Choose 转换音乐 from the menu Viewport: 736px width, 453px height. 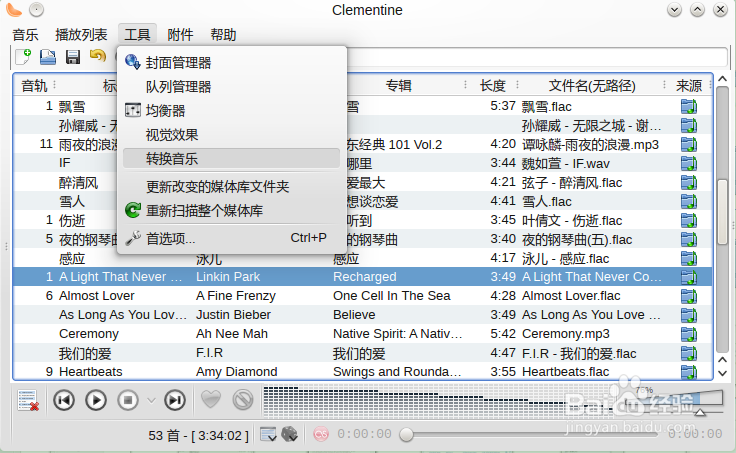(x=231, y=159)
